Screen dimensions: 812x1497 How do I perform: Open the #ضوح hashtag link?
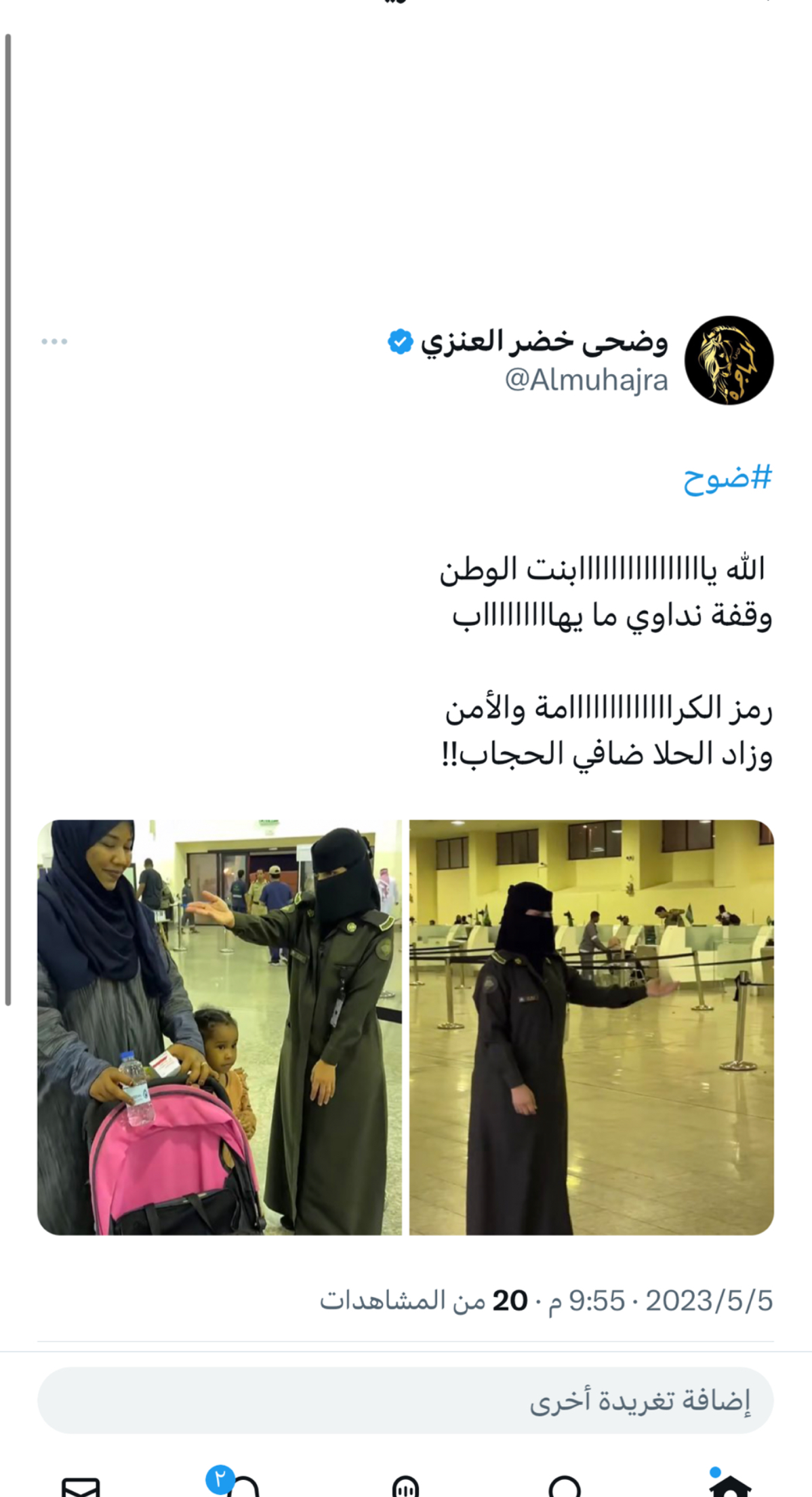tap(727, 478)
